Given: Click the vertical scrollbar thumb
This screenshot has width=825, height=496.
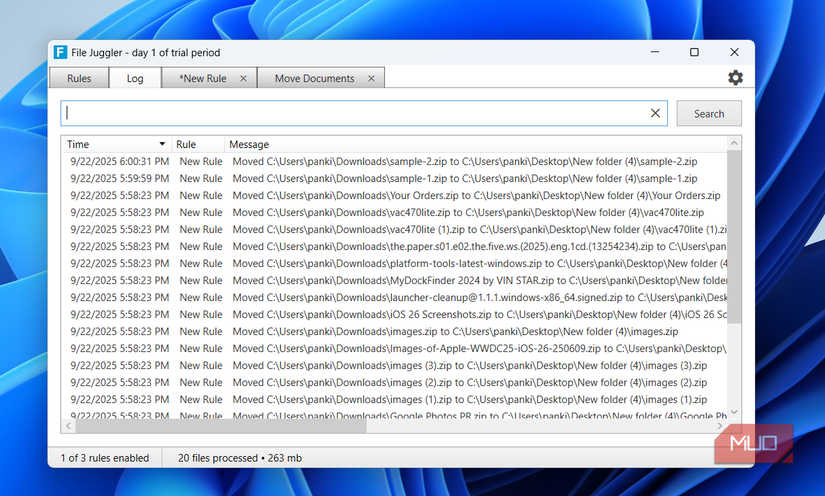Looking at the screenshot, I should pyautogui.click(x=734, y=237).
